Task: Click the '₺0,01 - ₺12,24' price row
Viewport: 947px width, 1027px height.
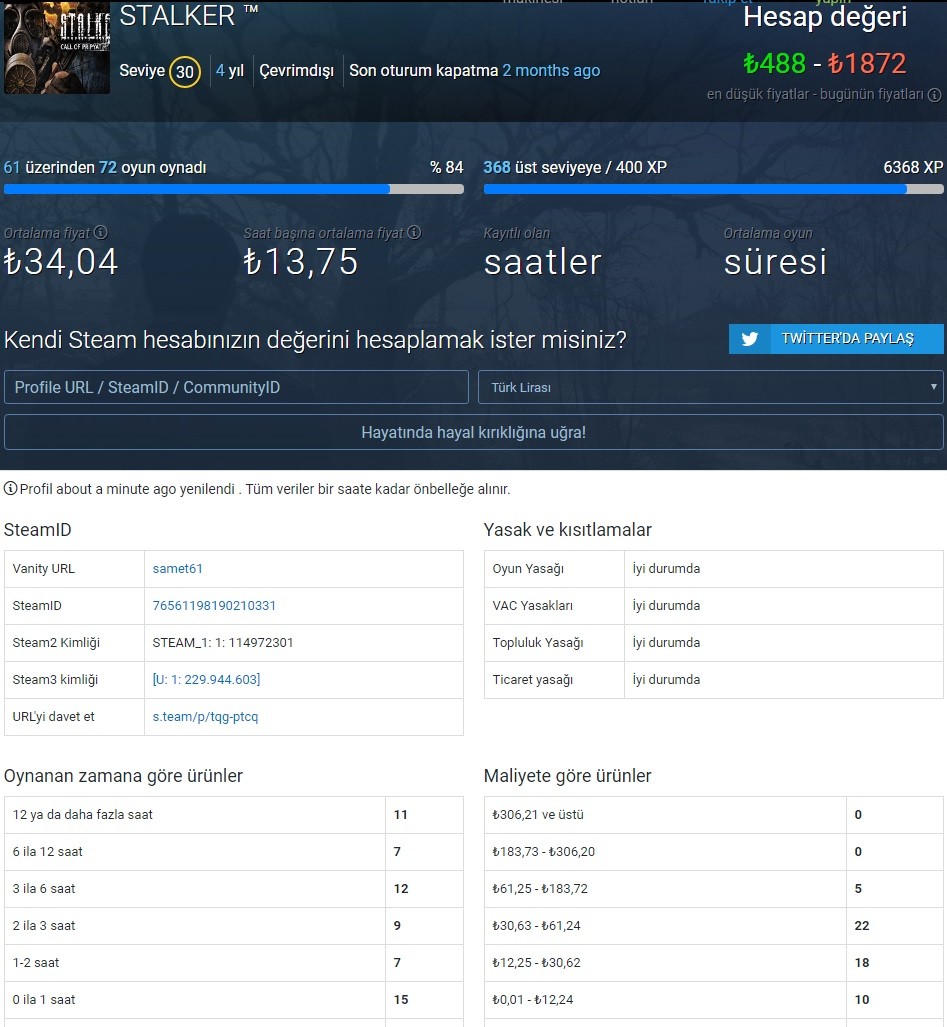Action: click(713, 999)
